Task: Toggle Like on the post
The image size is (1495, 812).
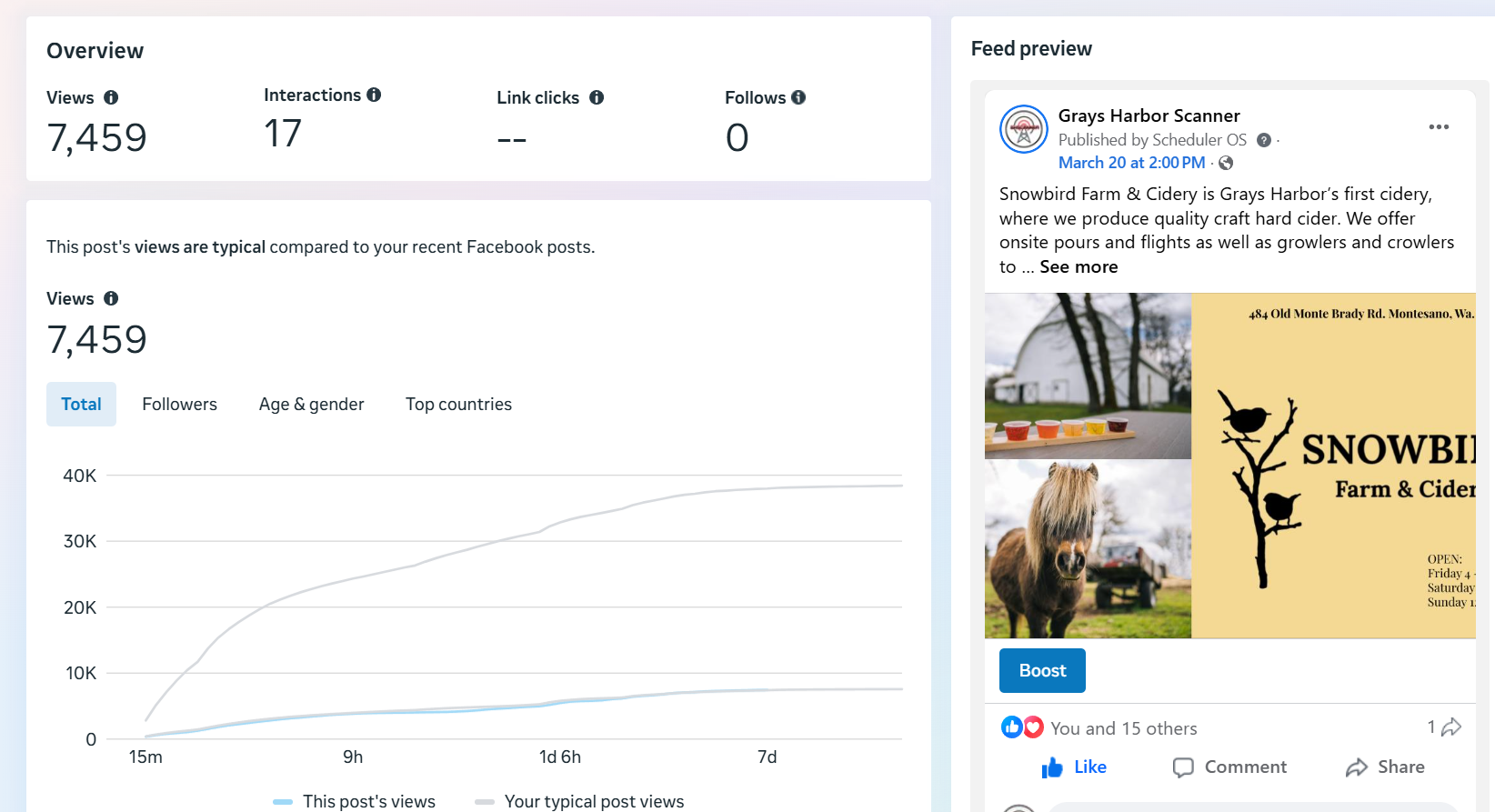Action: [x=1074, y=767]
